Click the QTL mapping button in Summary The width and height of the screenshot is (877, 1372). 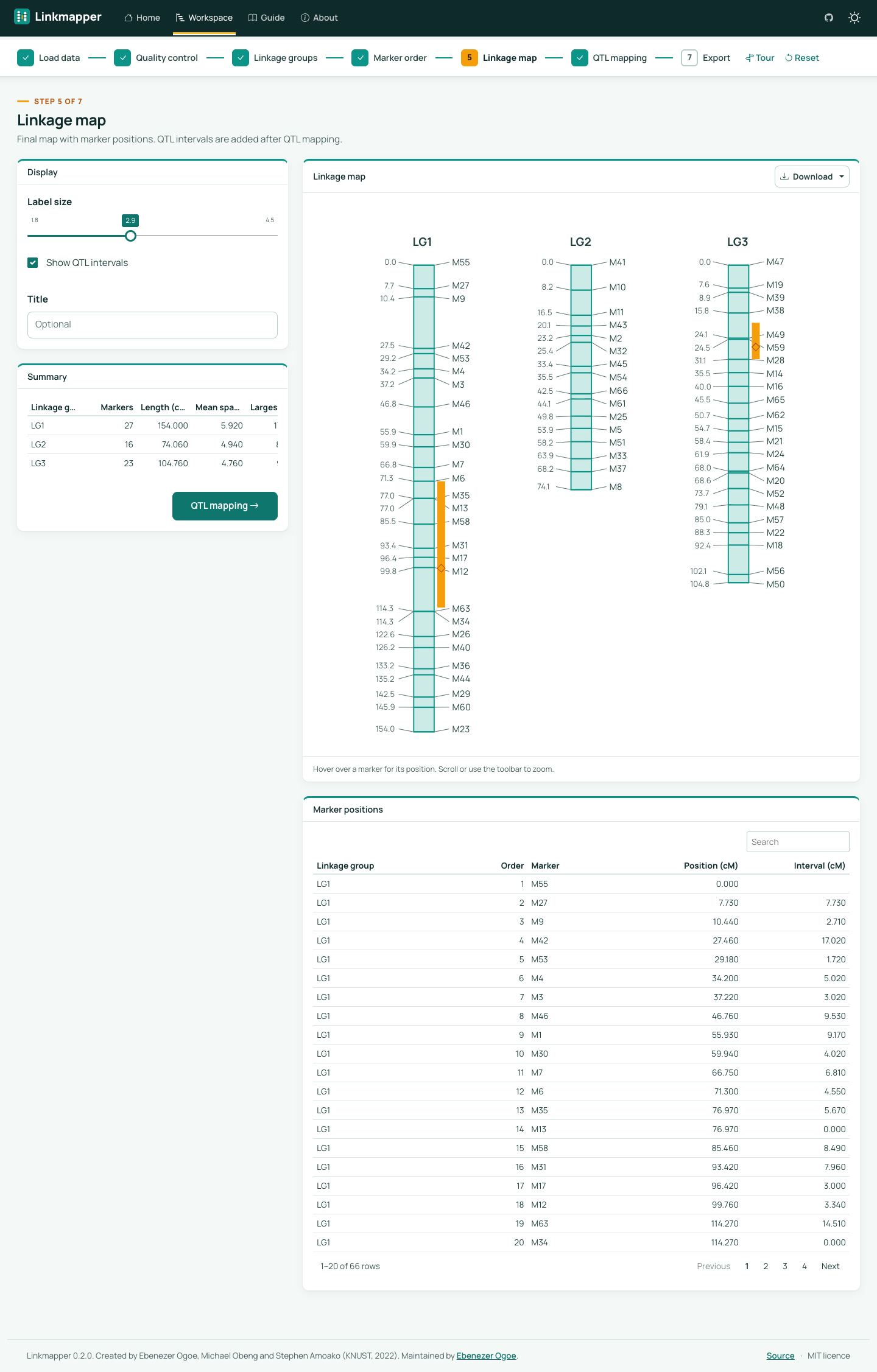[x=225, y=506]
